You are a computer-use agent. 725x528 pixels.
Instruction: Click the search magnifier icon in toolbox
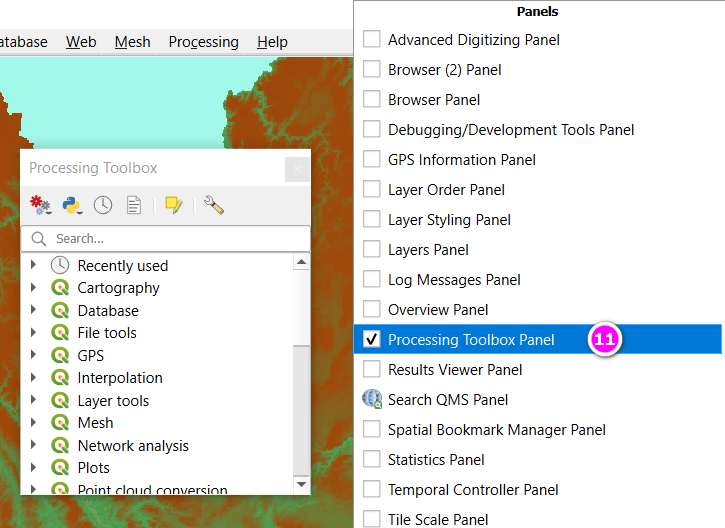[x=39, y=239]
